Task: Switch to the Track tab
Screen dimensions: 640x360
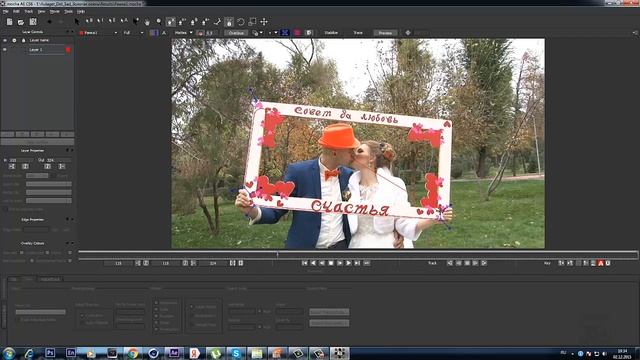Action: point(28,279)
